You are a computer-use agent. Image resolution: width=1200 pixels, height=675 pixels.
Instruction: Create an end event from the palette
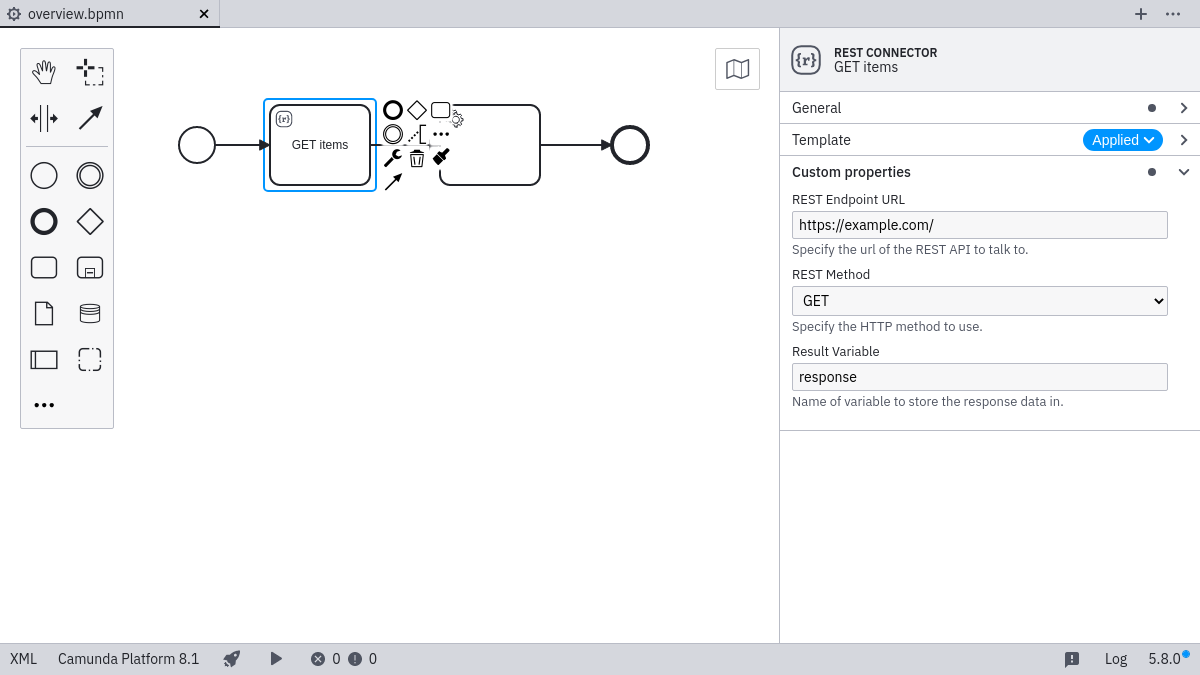coord(43,221)
